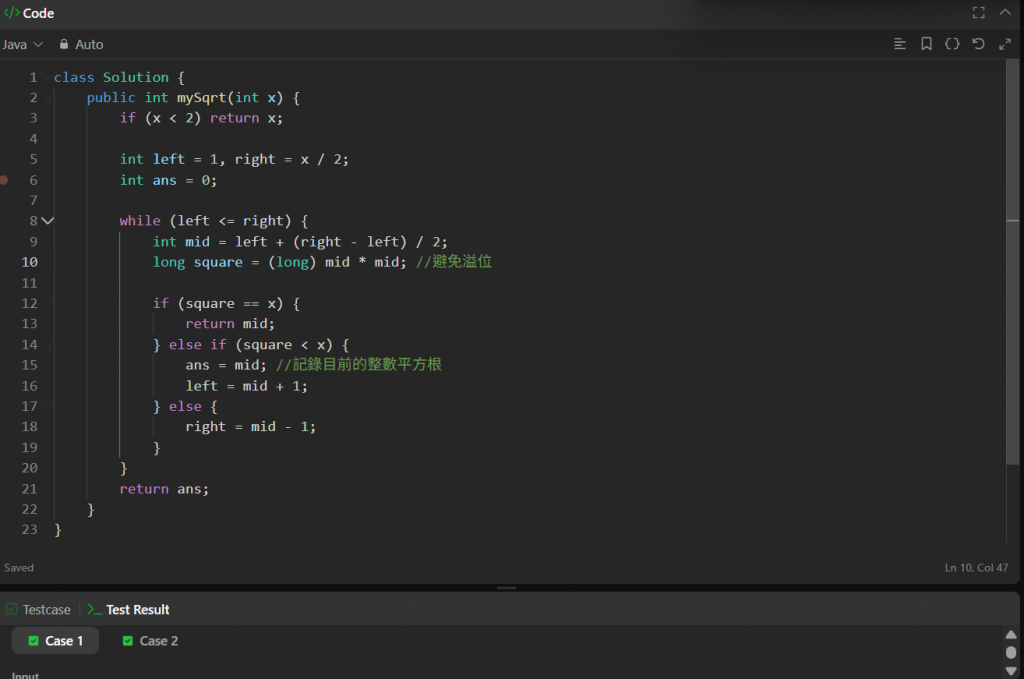Screen dimensions: 1024x679
Task: Click the Input label in test results
Action: (25, 675)
